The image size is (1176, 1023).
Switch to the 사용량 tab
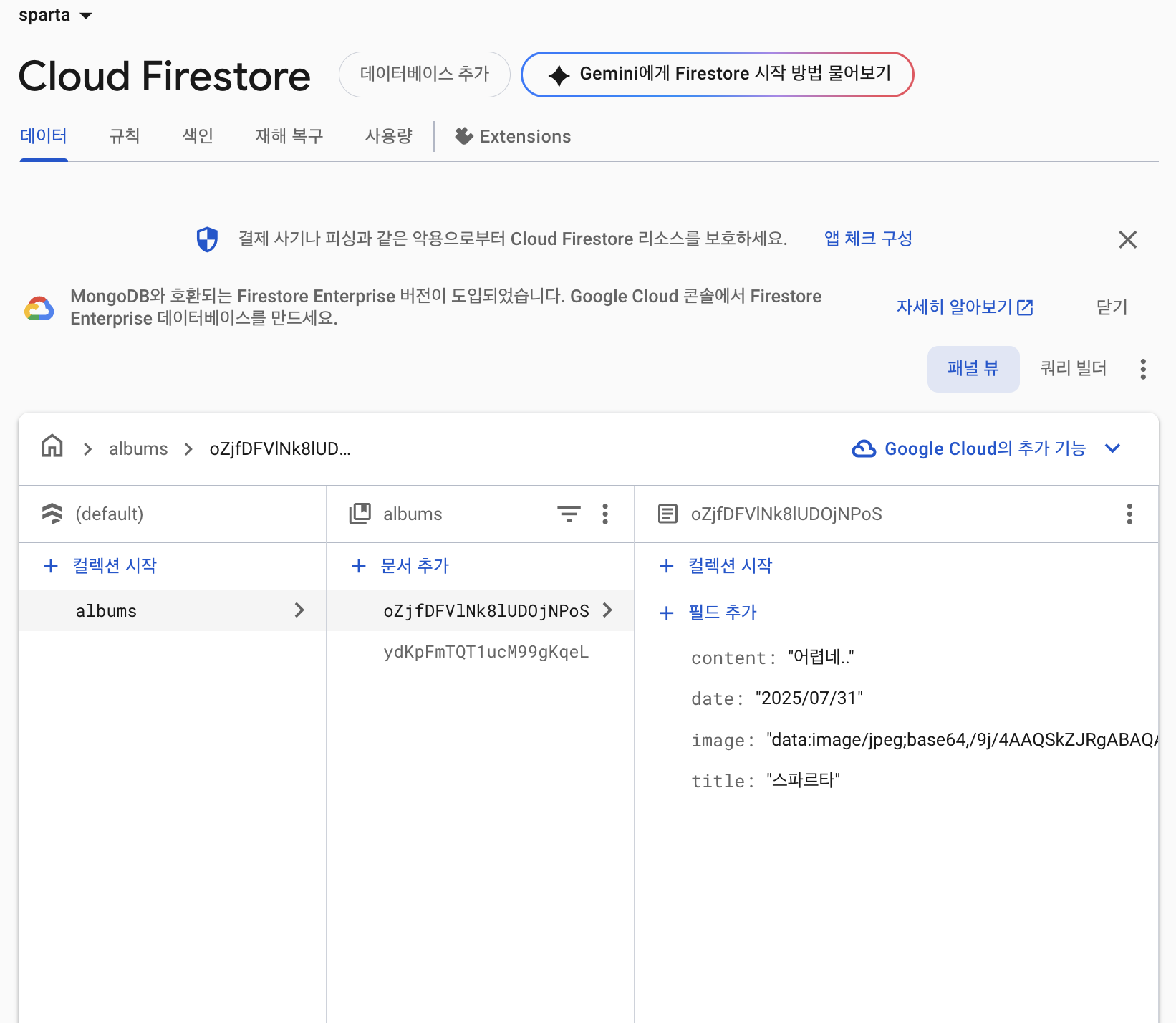[389, 136]
